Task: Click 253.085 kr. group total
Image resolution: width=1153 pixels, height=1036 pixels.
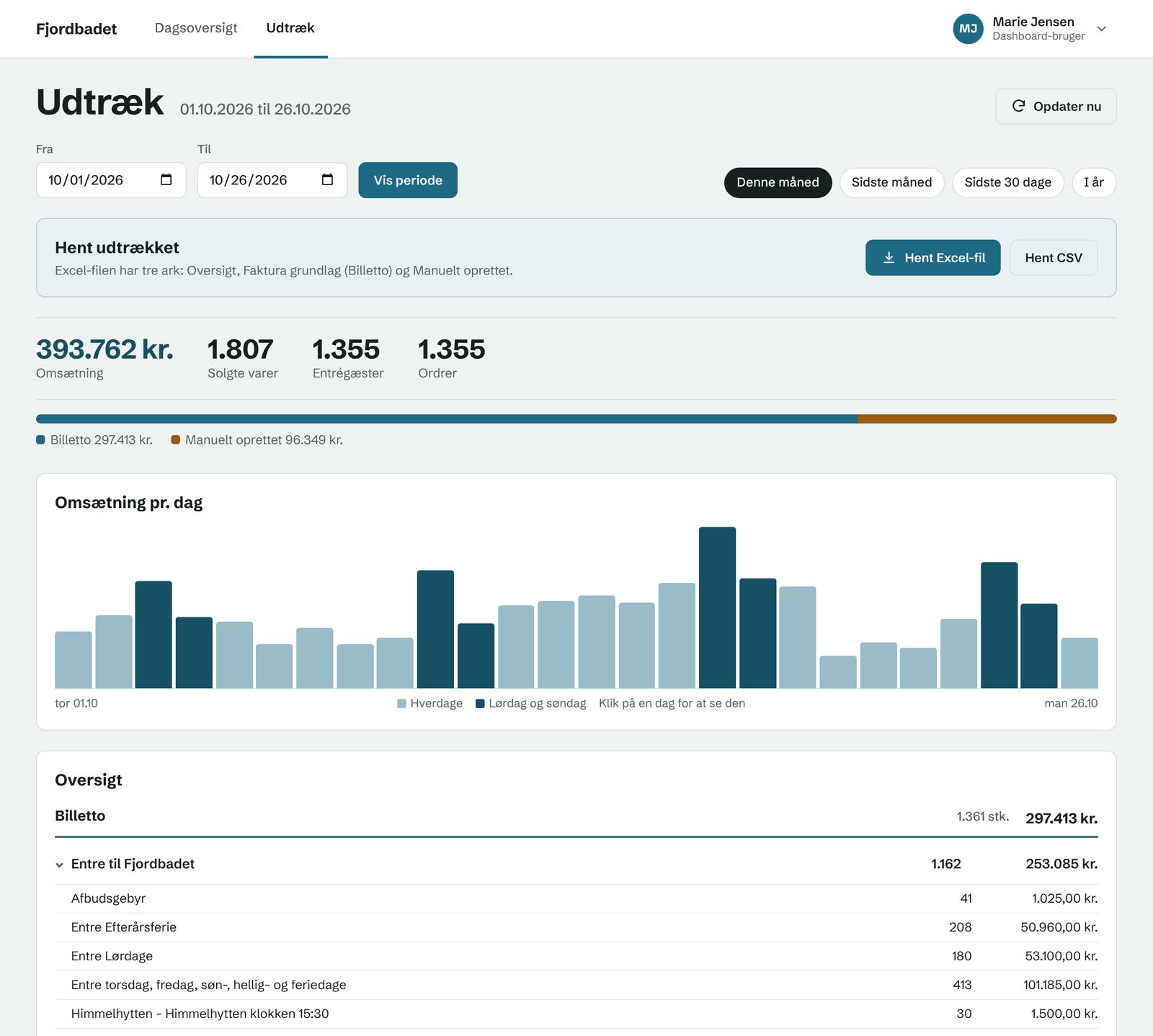Action: tap(1061, 864)
